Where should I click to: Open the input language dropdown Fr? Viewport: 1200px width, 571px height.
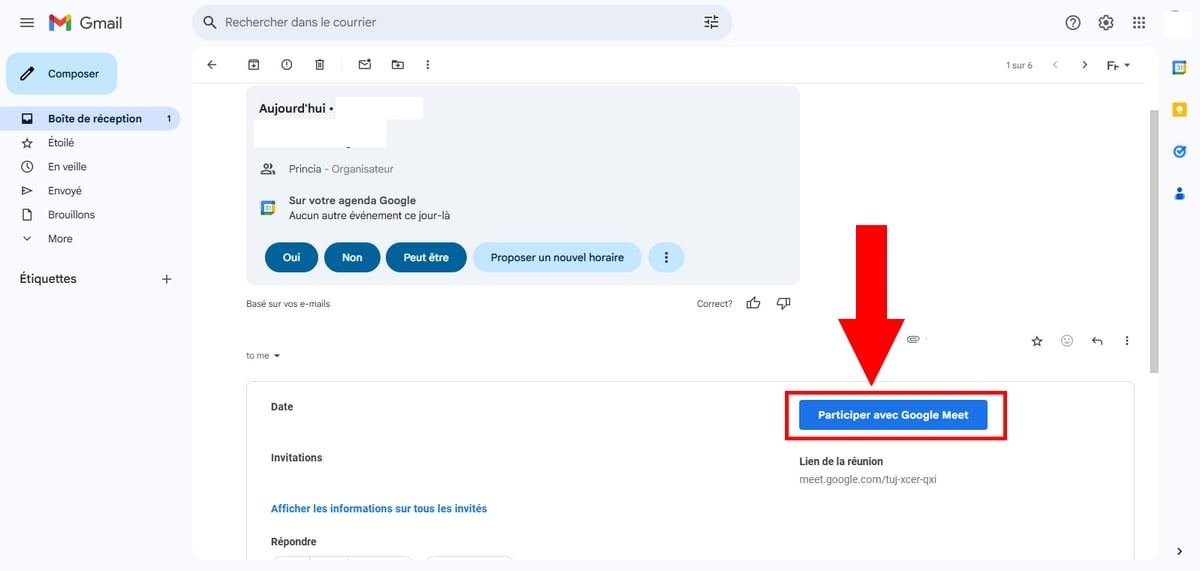[x=1119, y=65]
